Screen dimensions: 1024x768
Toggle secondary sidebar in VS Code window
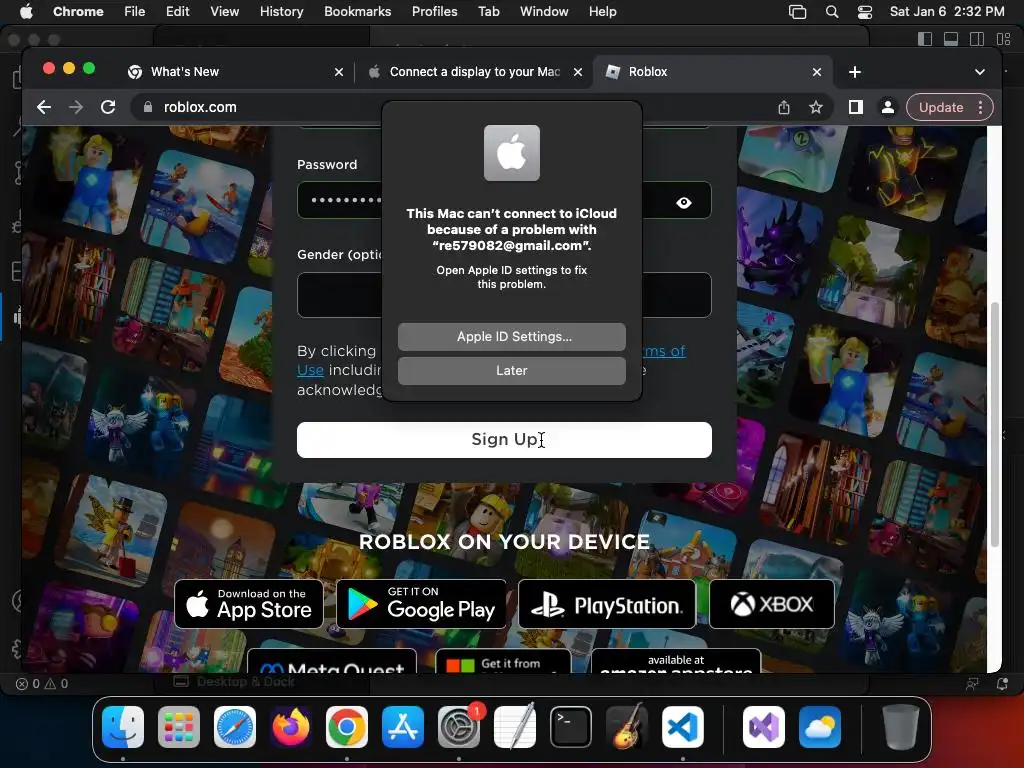[x=977, y=39]
